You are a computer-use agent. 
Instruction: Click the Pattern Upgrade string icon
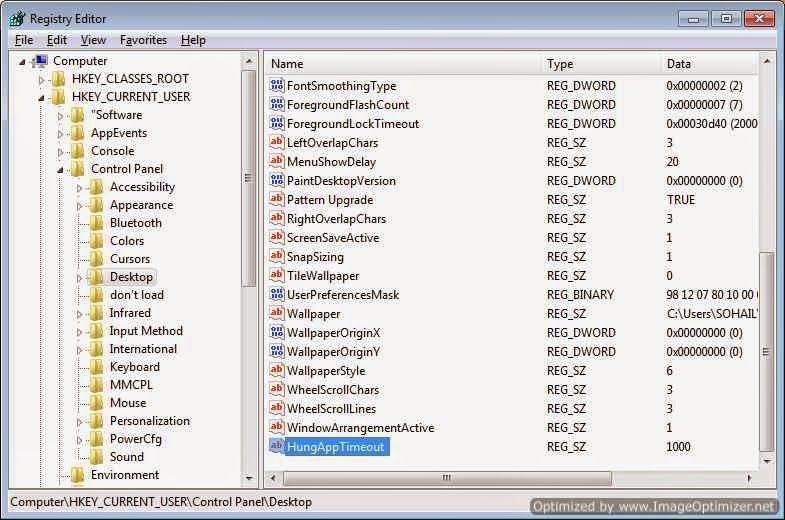[x=276, y=200]
